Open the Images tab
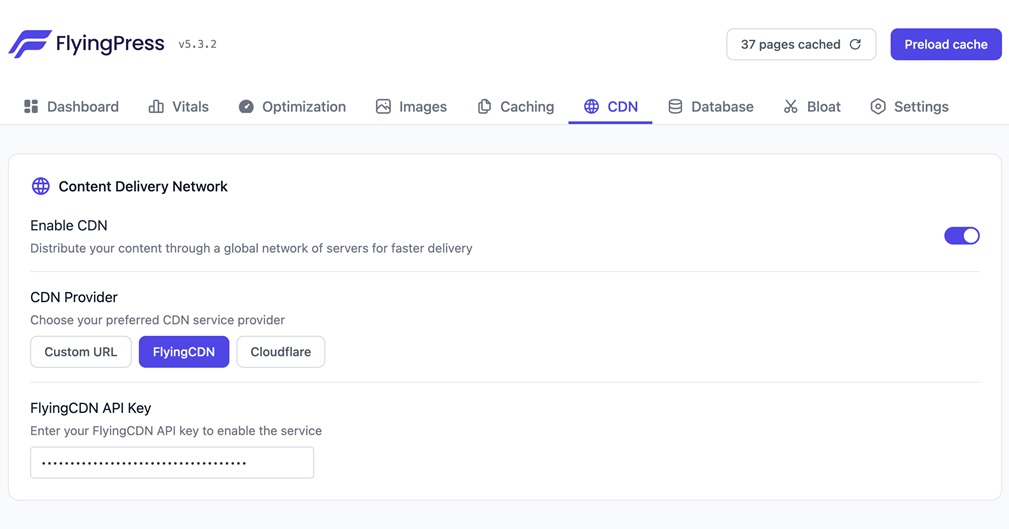 (x=411, y=106)
